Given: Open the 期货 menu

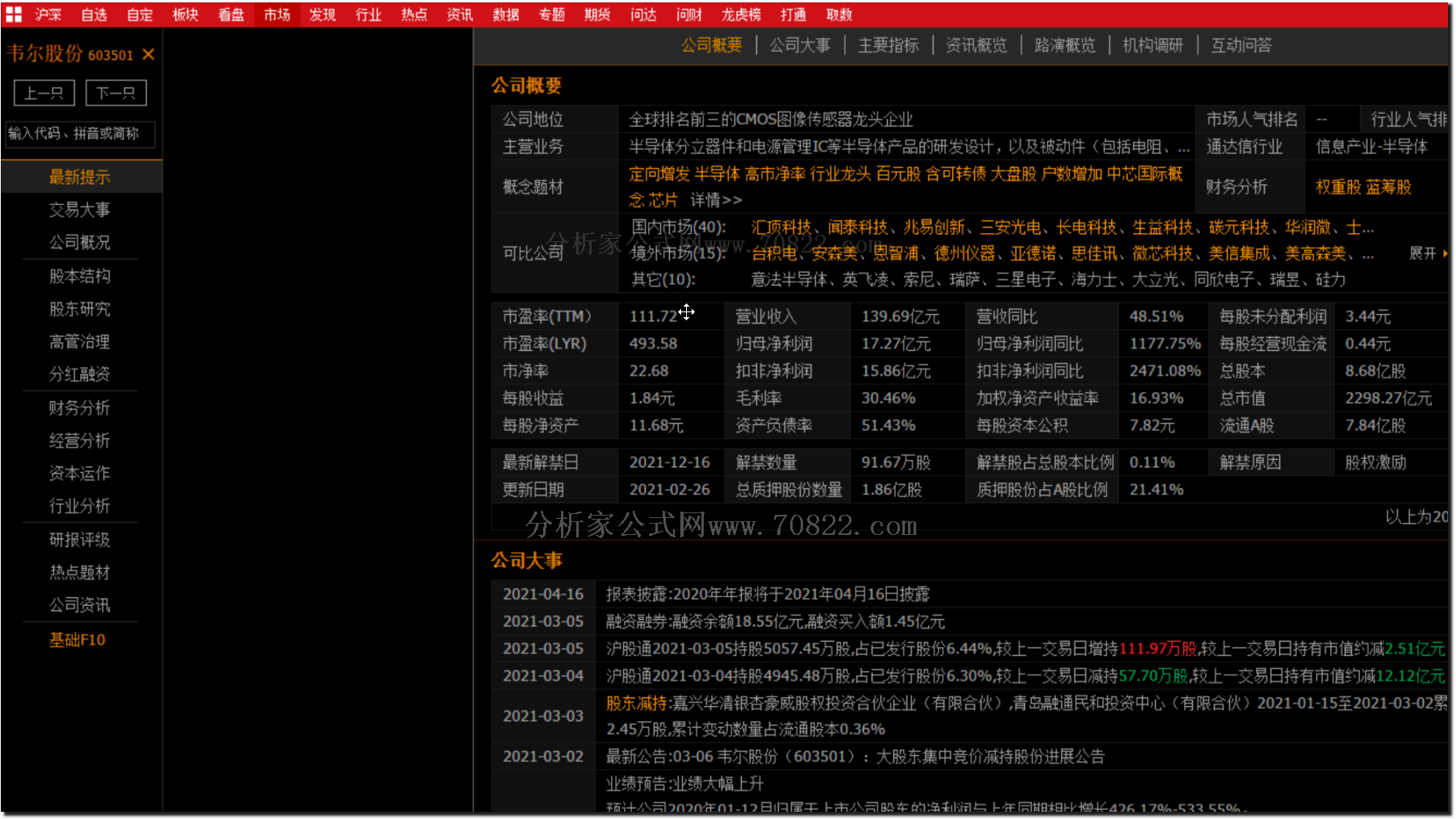Looking at the screenshot, I should click(597, 15).
